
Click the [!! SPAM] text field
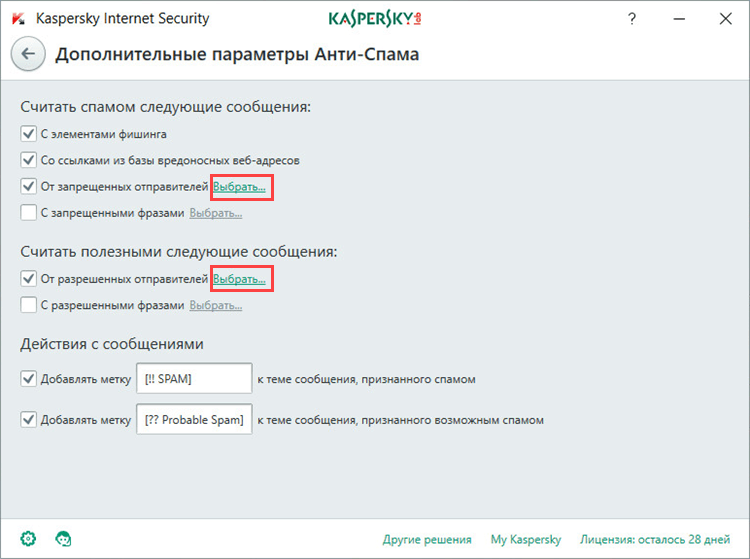194,378
